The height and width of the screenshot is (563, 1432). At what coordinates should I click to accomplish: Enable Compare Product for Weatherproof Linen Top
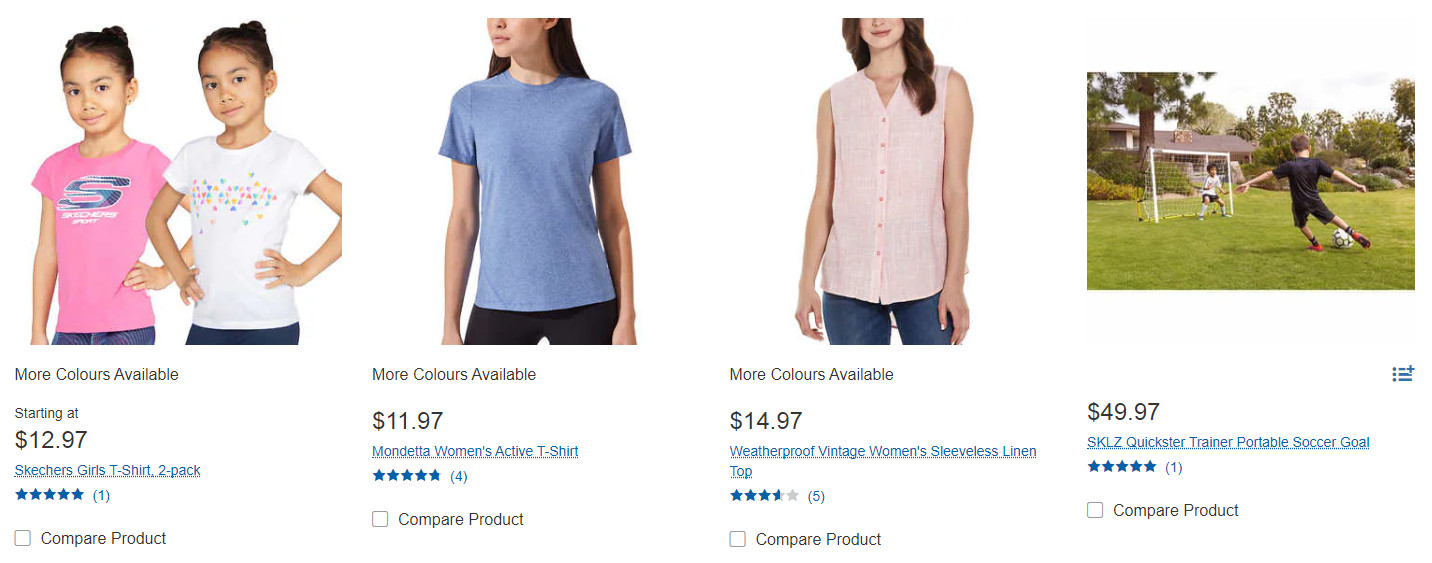tap(738, 539)
